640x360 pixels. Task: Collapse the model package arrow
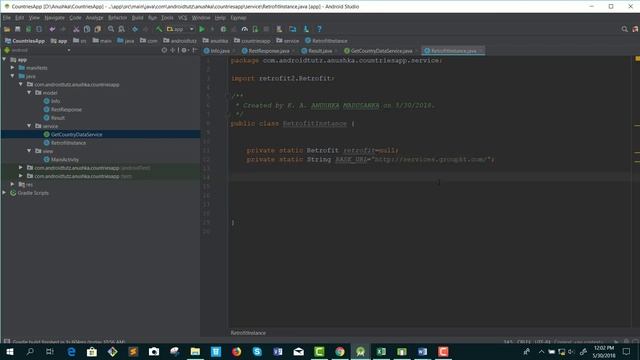tap(29, 93)
